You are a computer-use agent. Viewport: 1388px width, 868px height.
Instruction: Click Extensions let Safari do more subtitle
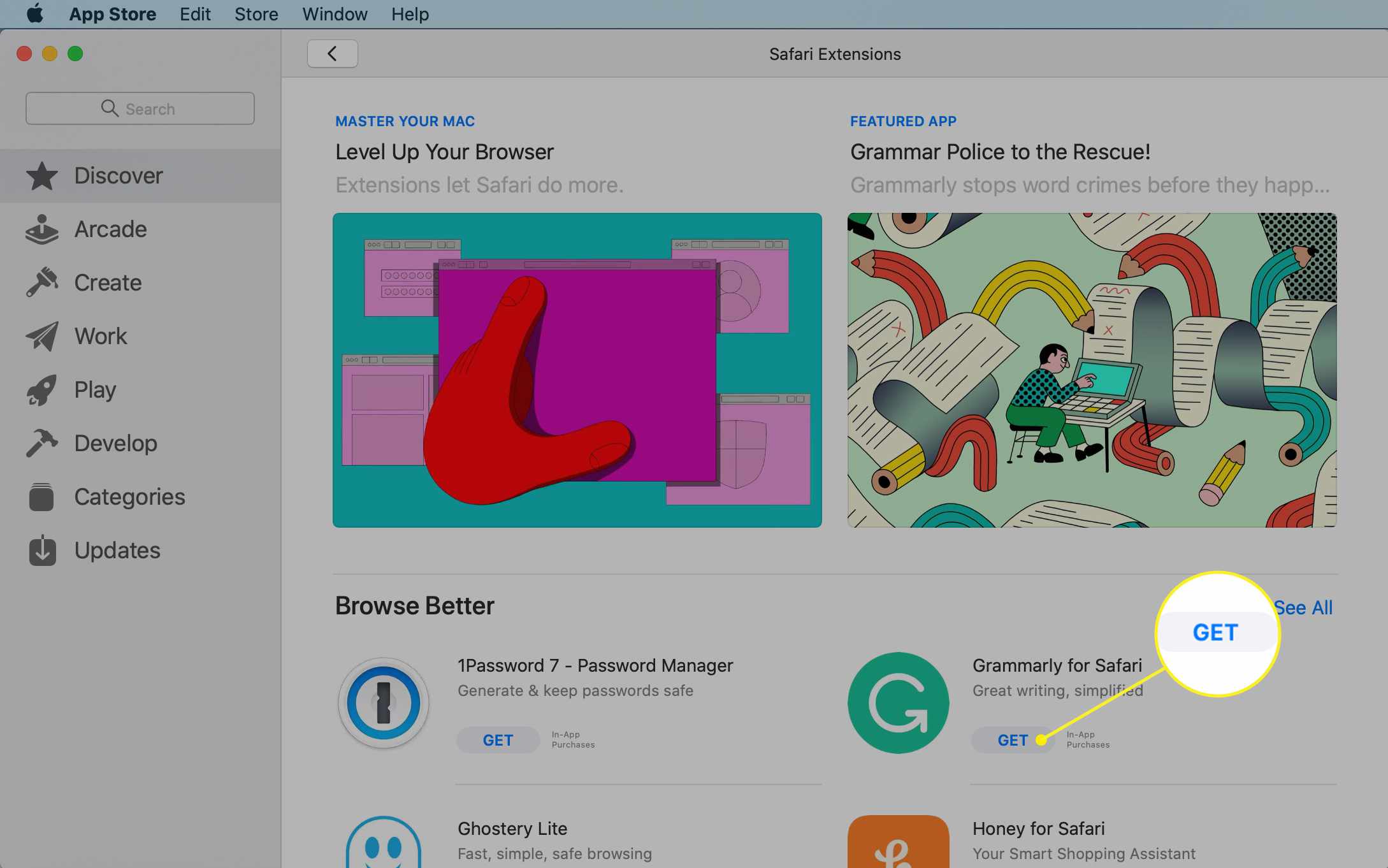tap(479, 185)
